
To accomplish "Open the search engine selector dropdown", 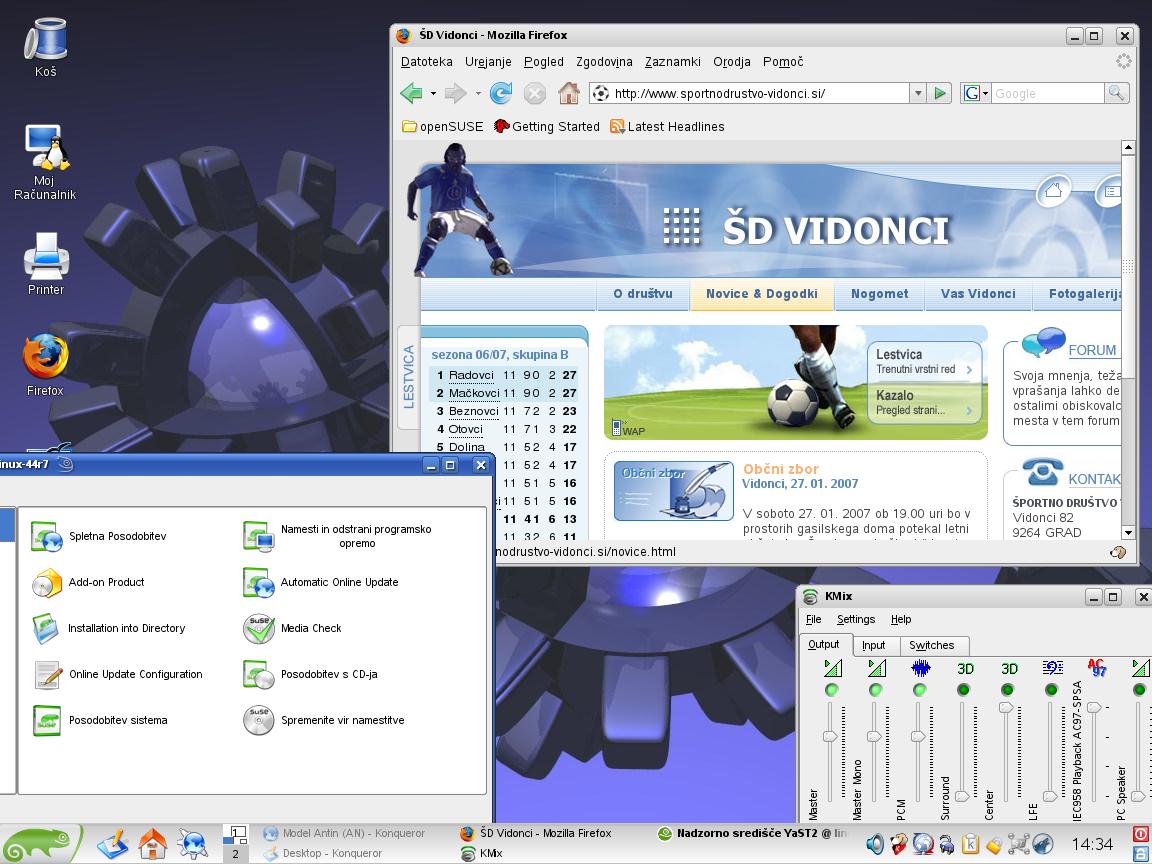I will pyautogui.click(x=976, y=93).
